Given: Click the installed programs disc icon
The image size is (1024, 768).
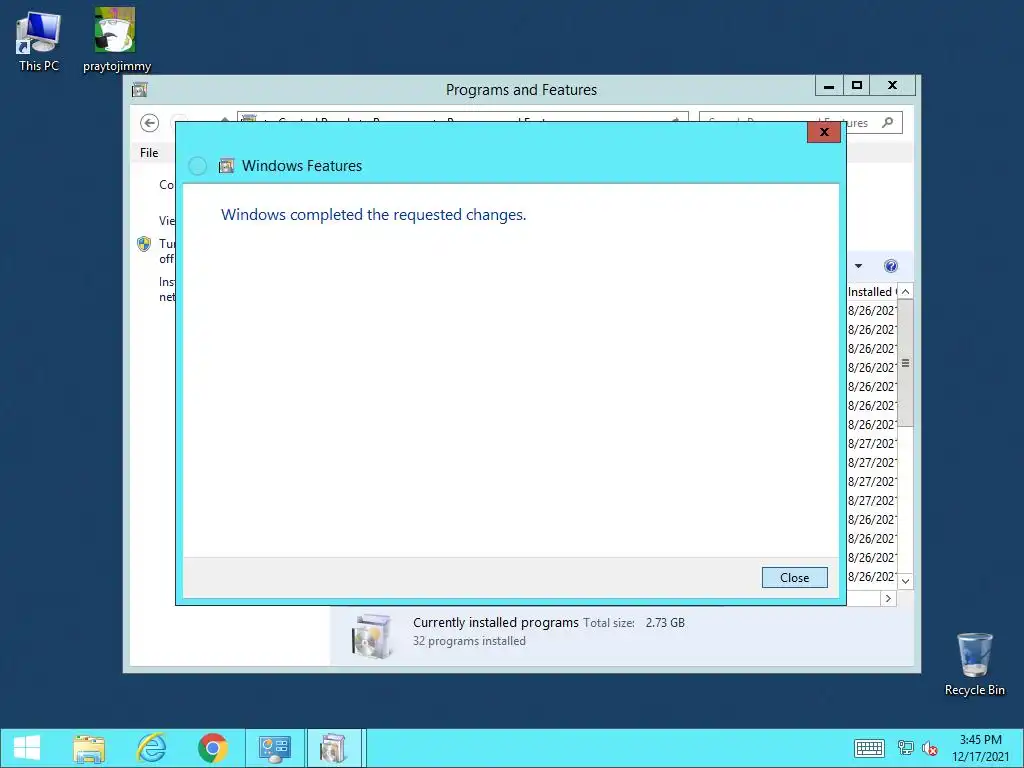Looking at the screenshot, I should [372, 635].
